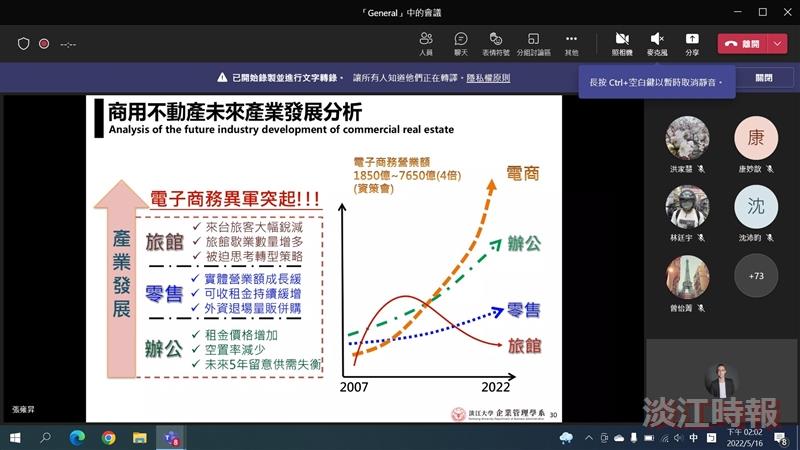
Task: Select participant 曾怡菁 avatar
Action: coord(687,276)
